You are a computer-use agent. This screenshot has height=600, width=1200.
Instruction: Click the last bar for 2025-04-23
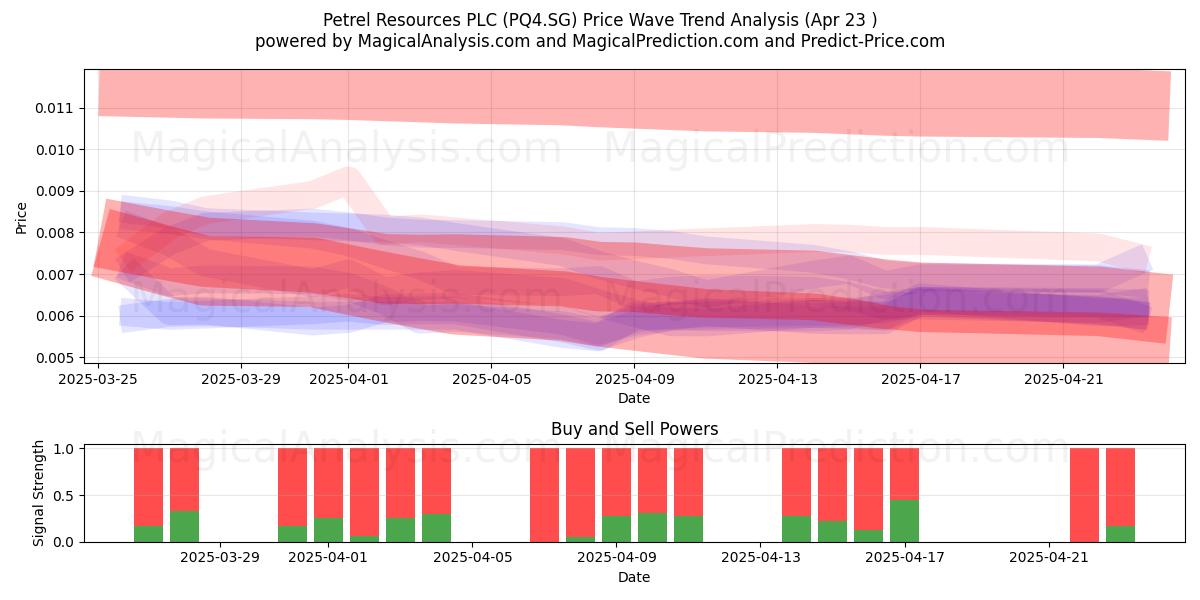[x=1120, y=495]
